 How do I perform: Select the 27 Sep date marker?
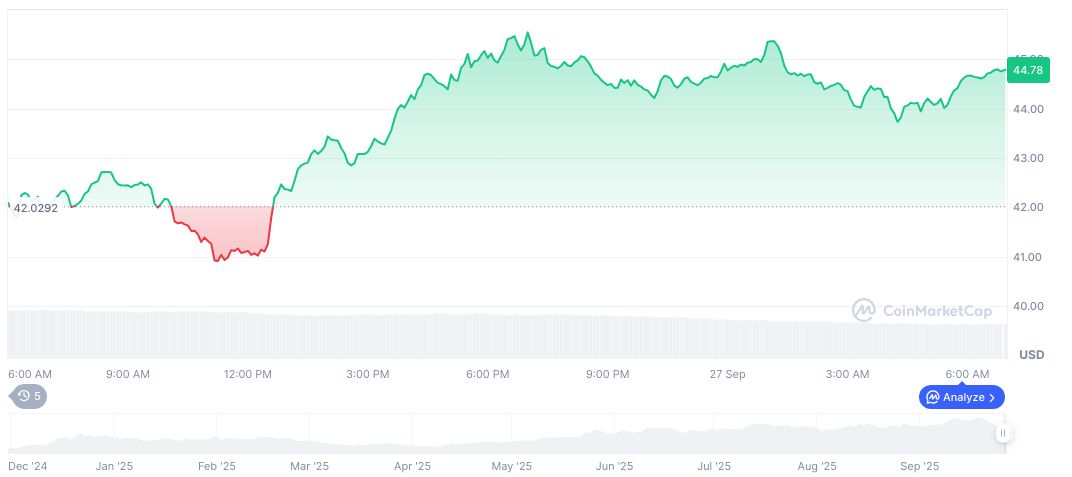[727, 374]
